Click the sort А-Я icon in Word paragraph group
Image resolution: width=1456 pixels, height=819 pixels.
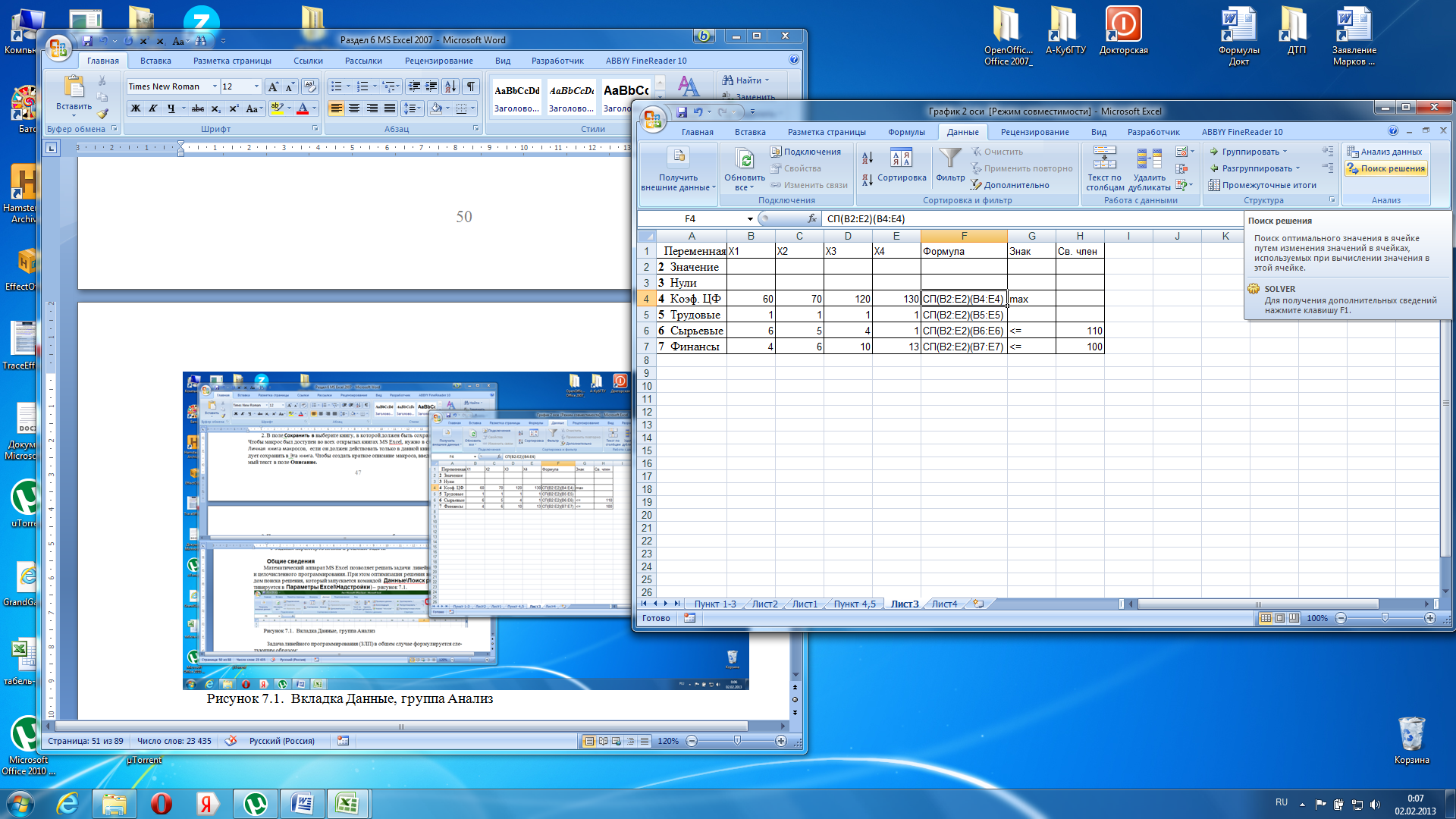pos(450,86)
